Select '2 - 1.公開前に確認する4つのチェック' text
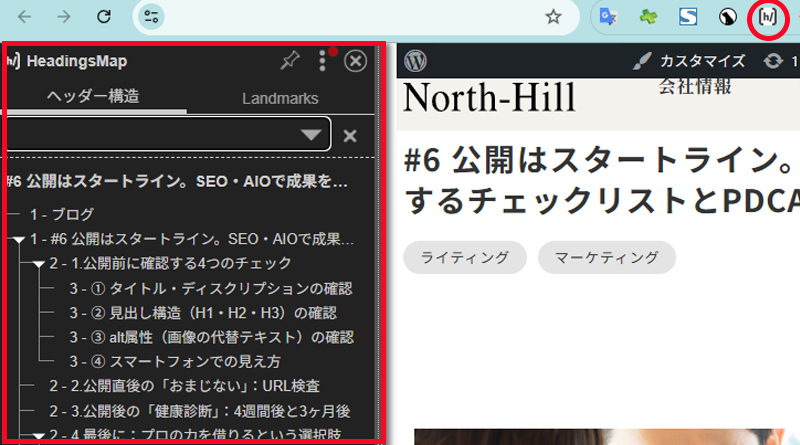Image resolution: width=800 pixels, height=445 pixels. click(170, 263)
